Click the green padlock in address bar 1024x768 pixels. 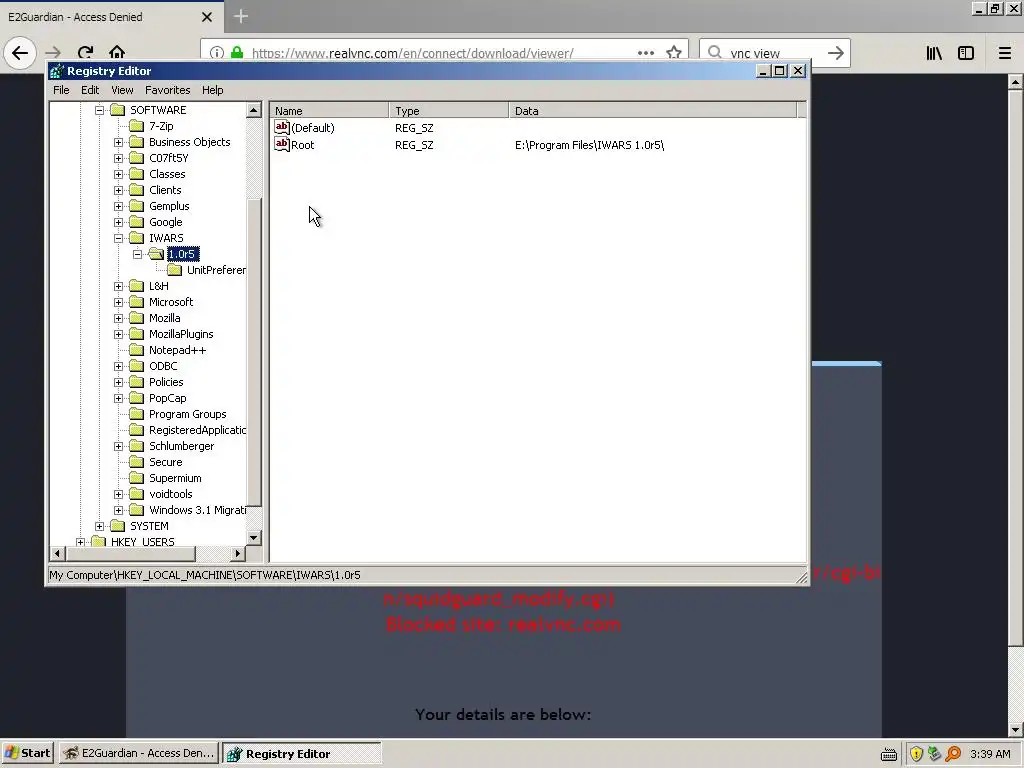(x=237, y=53)
